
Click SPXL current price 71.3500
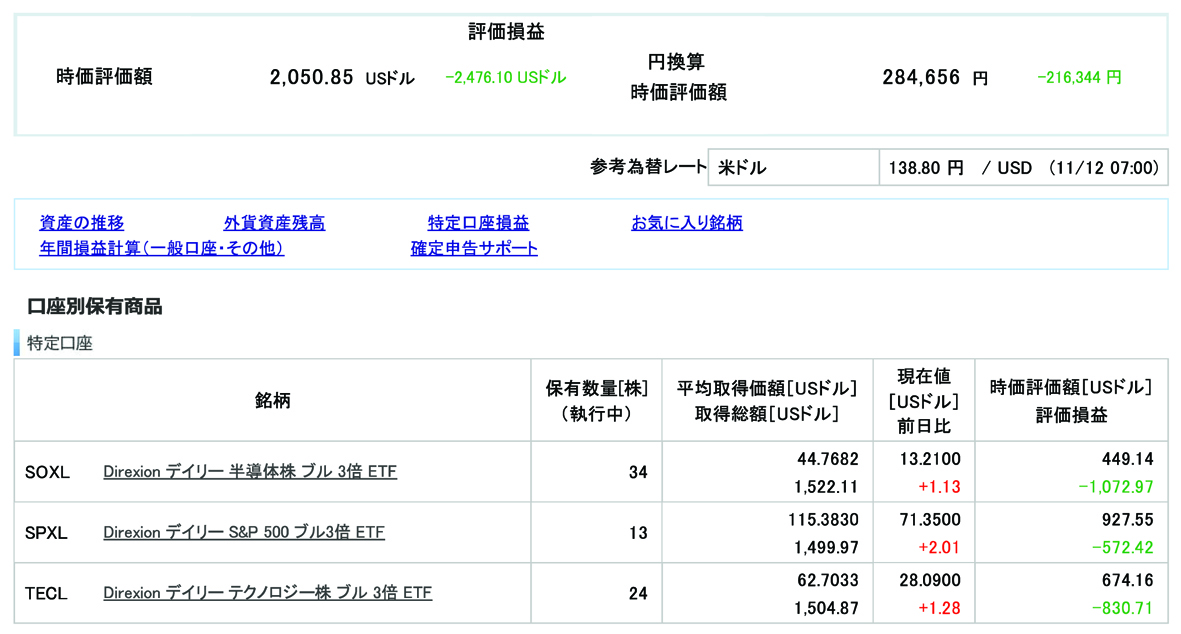coord(930,520)
